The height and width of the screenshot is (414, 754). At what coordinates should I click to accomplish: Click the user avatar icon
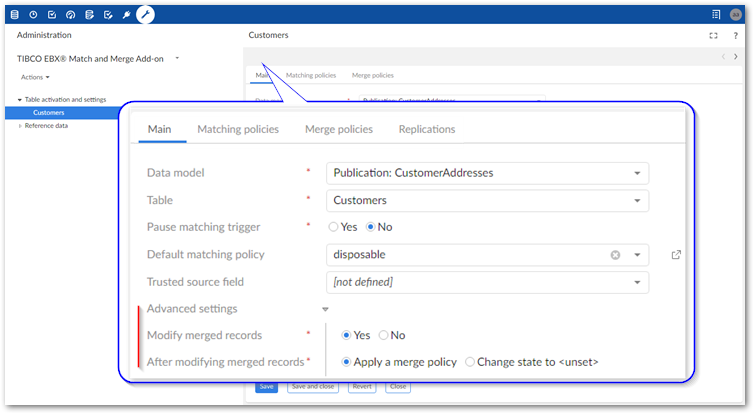pyautogui.click(x=736, y=15)
